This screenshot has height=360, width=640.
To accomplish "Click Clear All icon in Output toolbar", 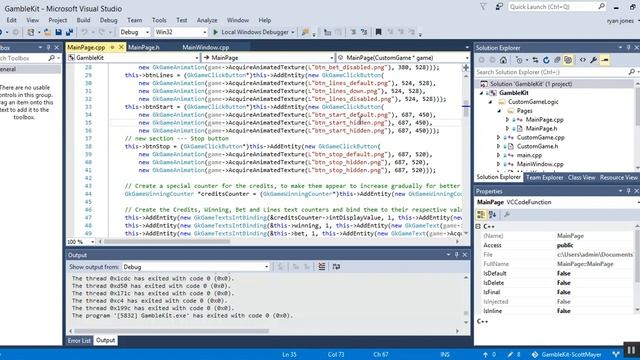I will (x=322, y=267).
